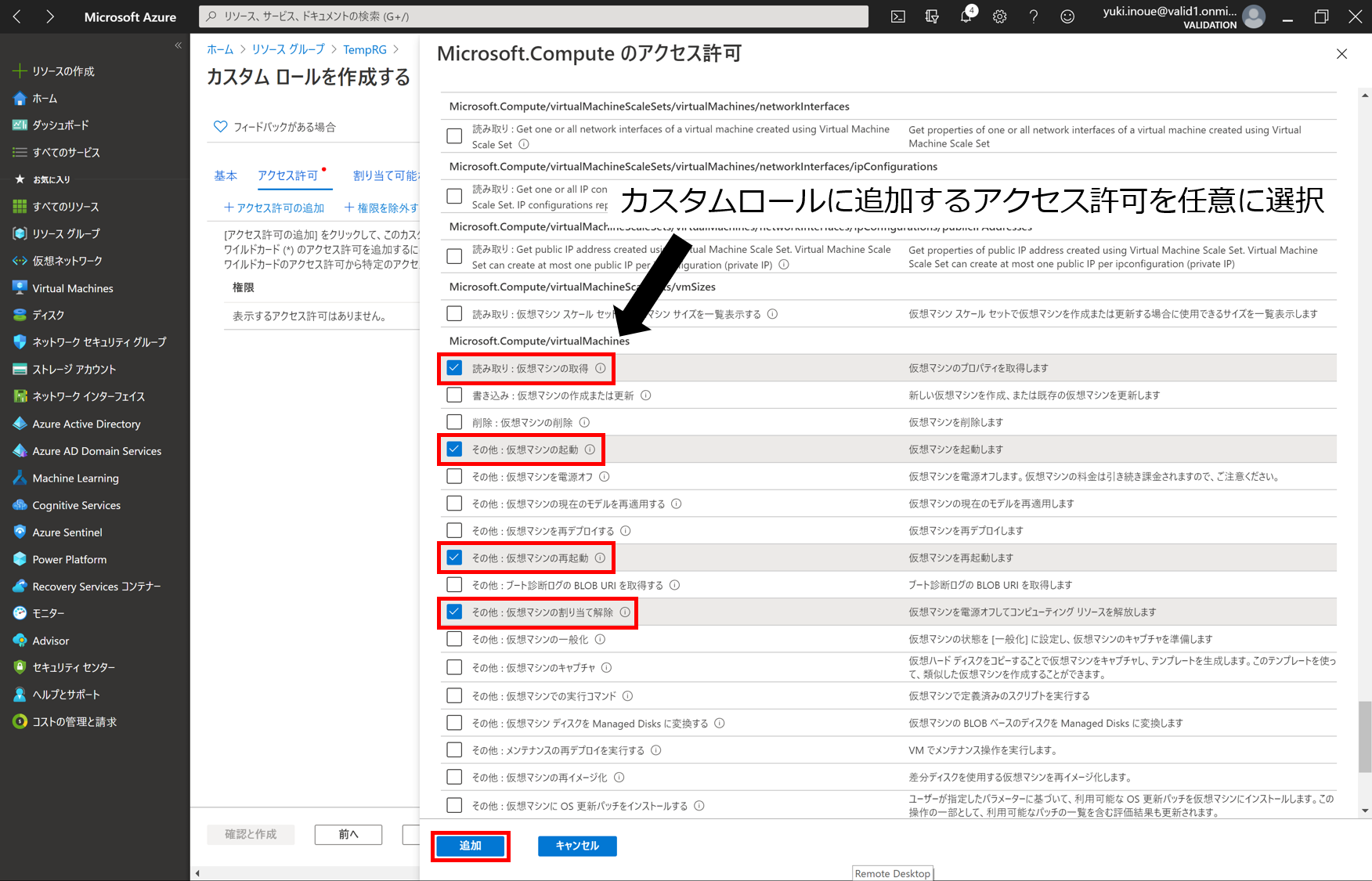Click + 権限を除外する
The image size is (1372, 881).
point(381,208)
